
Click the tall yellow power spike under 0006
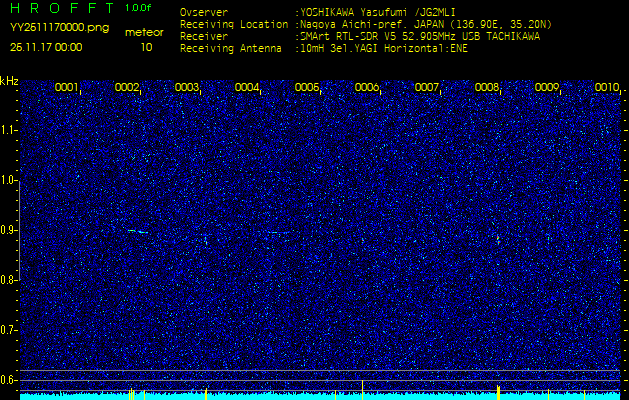[362, 390]
